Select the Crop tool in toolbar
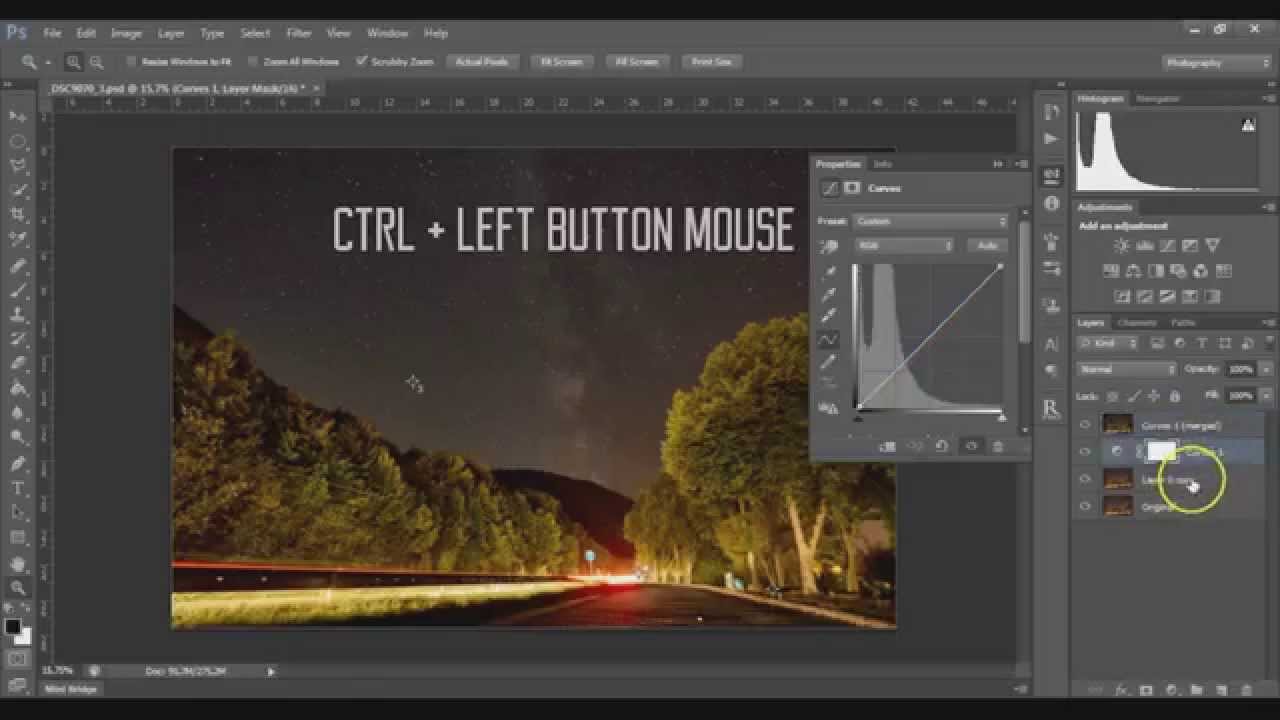1280x720 pixels. point(18,215)
